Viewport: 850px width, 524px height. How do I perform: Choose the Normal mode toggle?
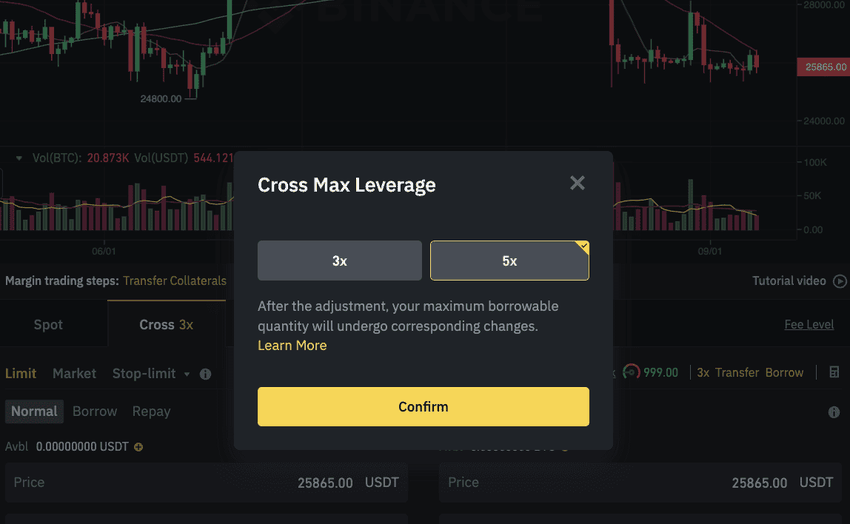34,411
